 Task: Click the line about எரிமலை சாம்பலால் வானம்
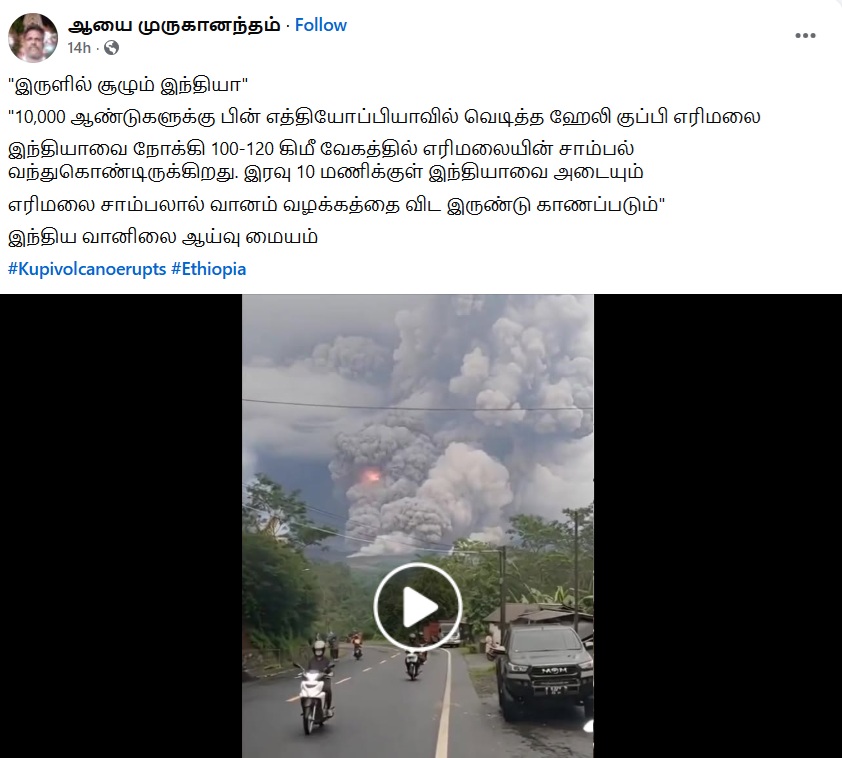pos(337,205)
